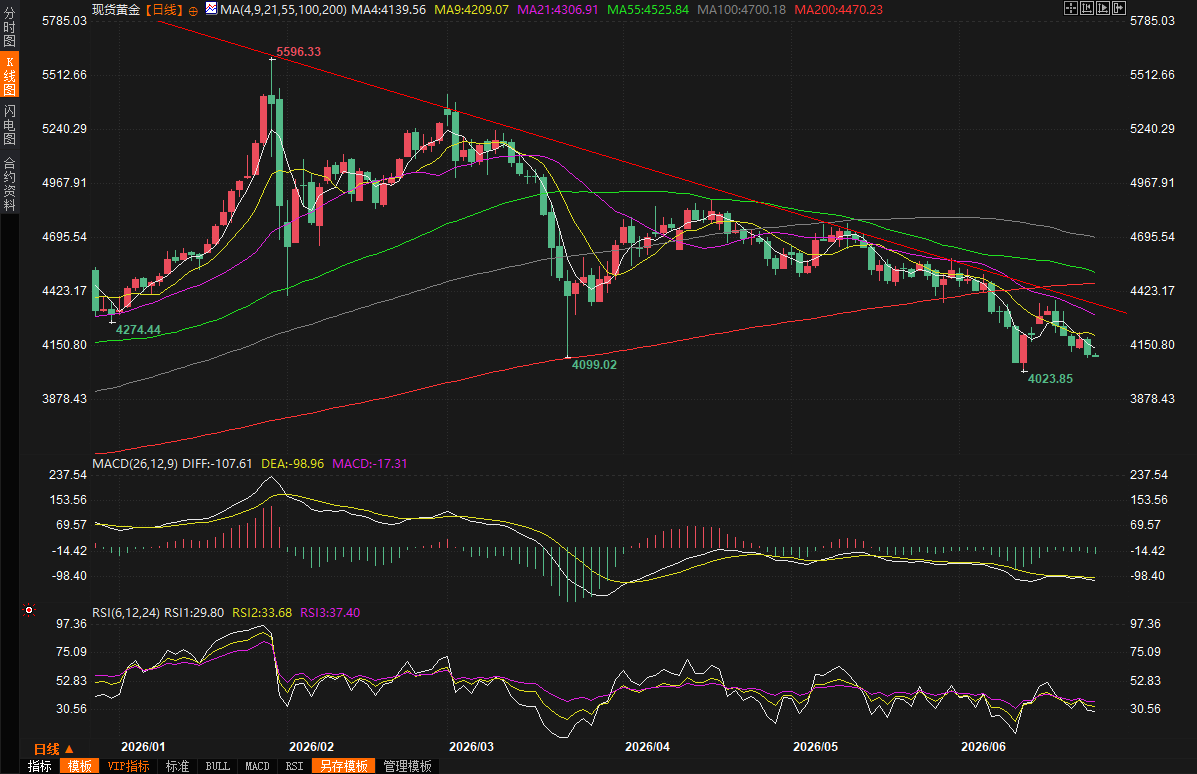Image resolution: width=1197 pixels, height=774 pixels.
Task: Open 合约资料 from the sidebar
Action: (x=9, y=184)
